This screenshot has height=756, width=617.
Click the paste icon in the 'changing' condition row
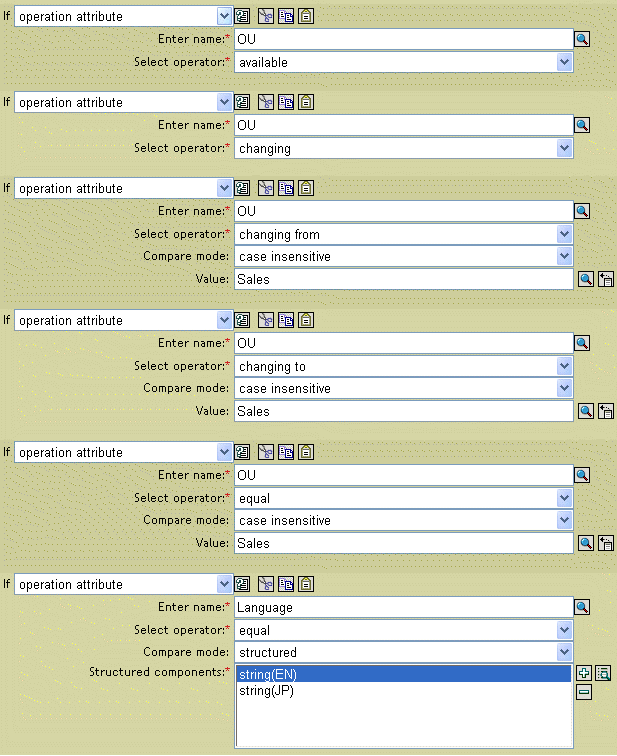pyautogui.click(x=306, y=103)
